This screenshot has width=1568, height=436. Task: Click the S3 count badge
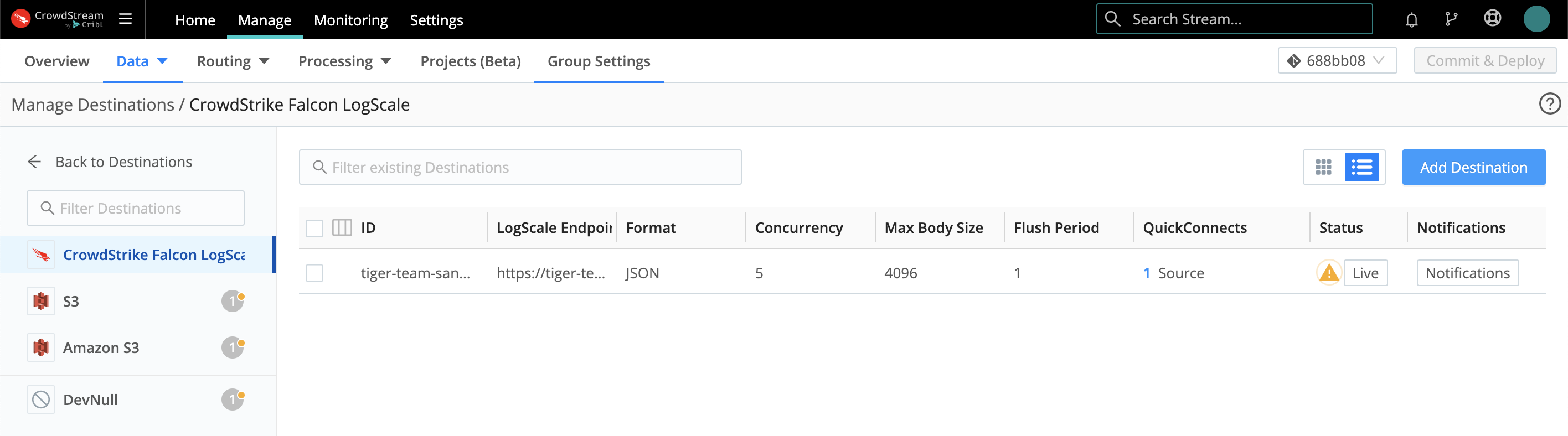coord(233,301)
